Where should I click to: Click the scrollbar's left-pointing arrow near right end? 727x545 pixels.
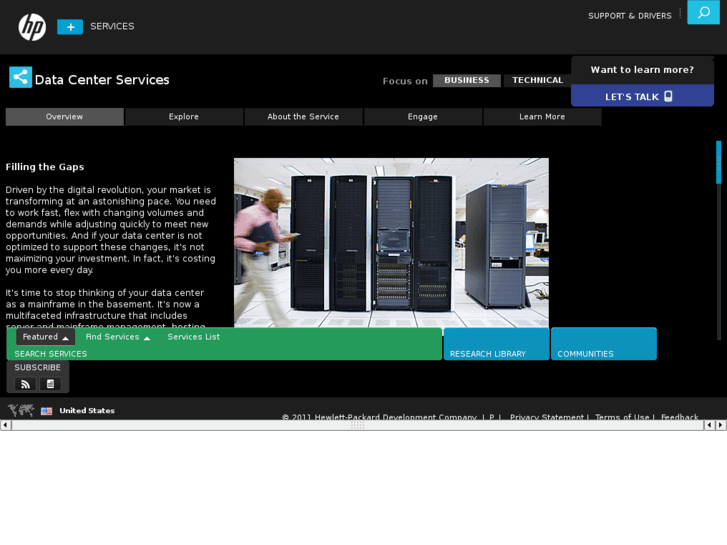coord(710,425)
